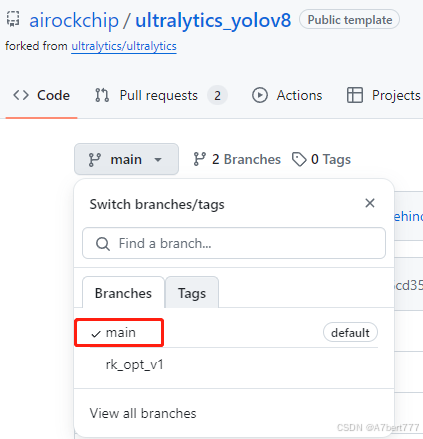Image resolution: width=423 pixels, height=439 pixels.
Task: Click the Code tab angle-brackets icon
Action: pos(21,95)
